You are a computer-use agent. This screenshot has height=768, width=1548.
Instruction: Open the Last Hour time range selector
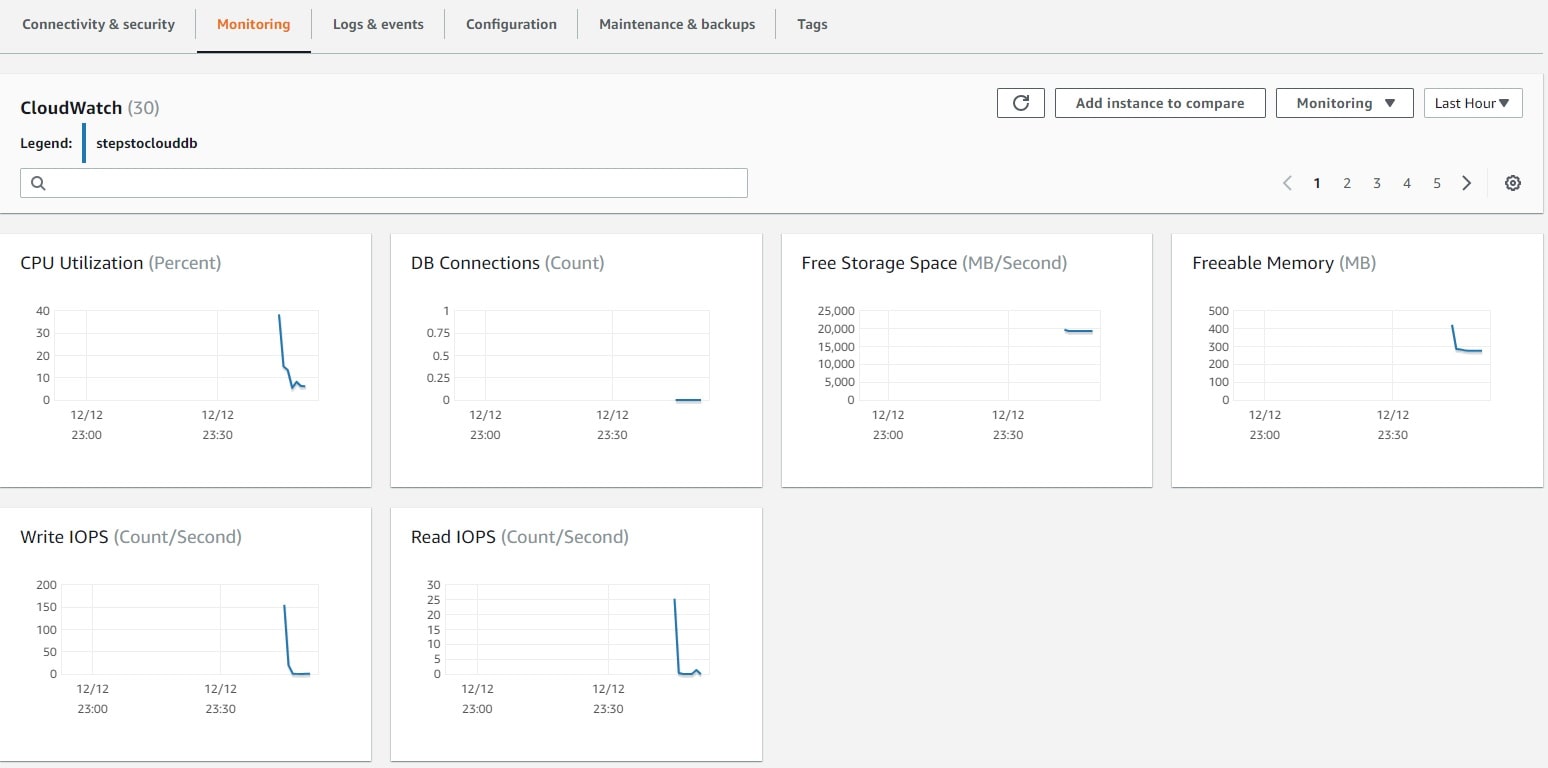(1472, 102)
